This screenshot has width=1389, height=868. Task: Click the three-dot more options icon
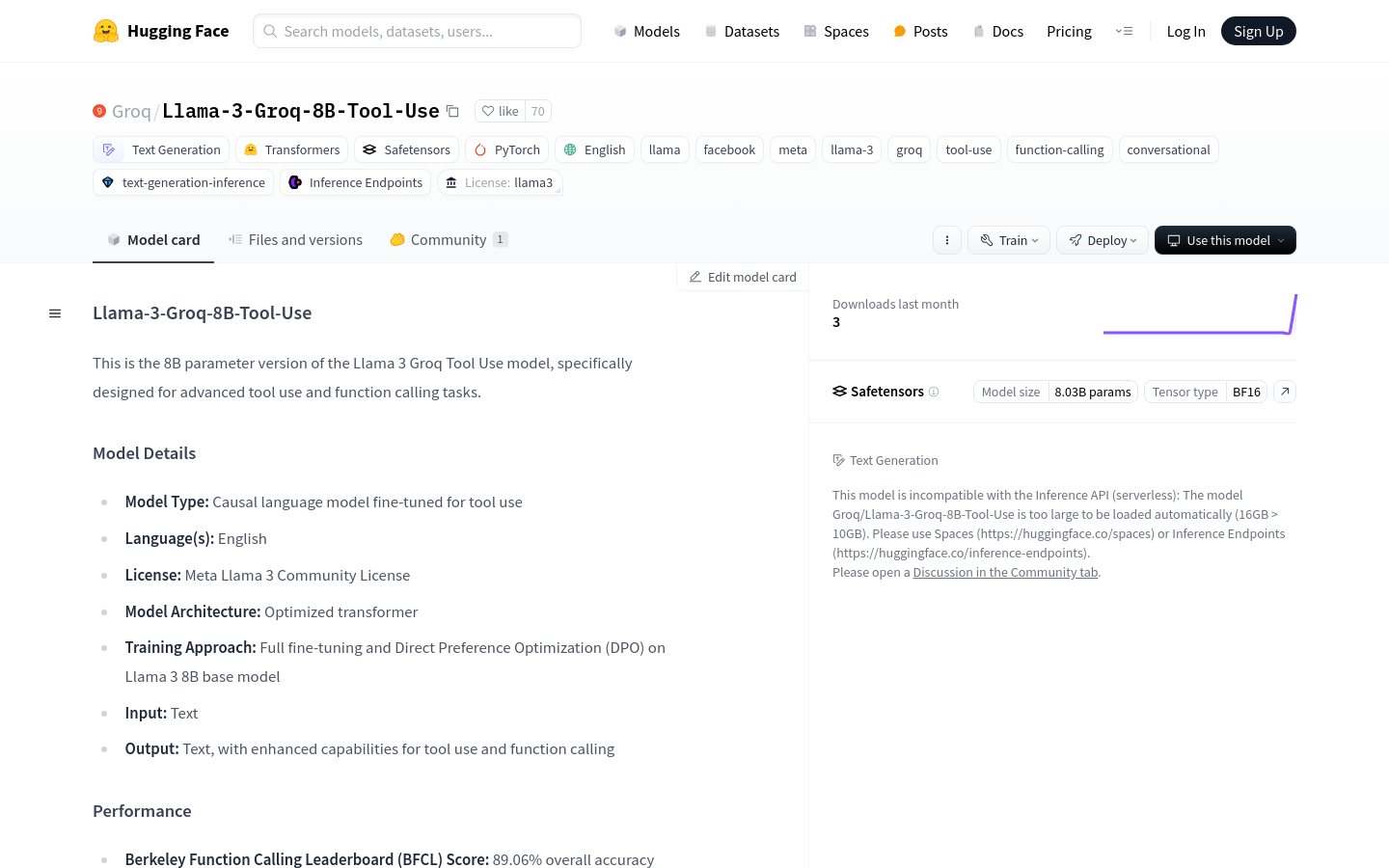(x=947, y=240)
